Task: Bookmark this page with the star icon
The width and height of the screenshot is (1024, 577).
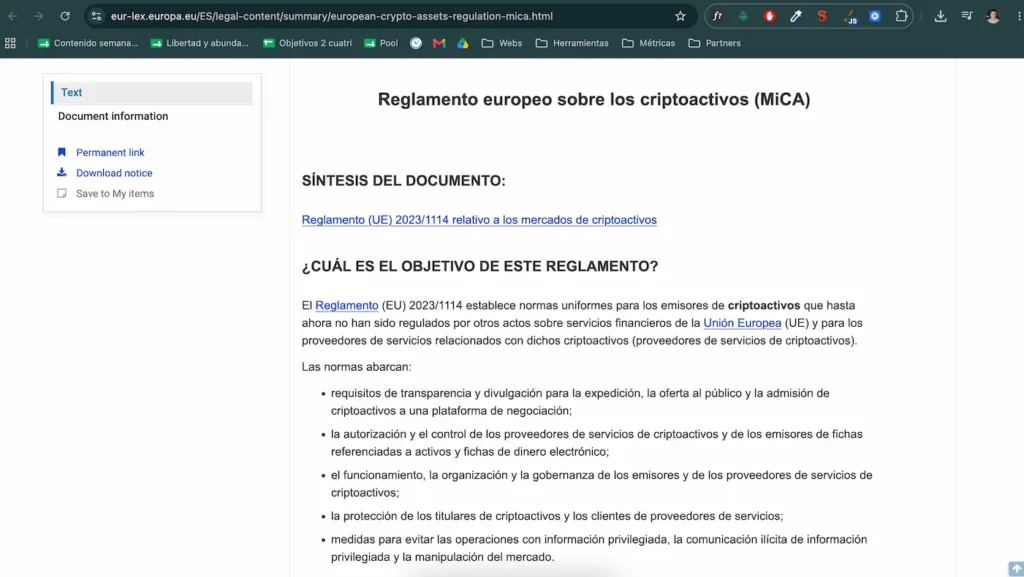Action: coord(680,16)
